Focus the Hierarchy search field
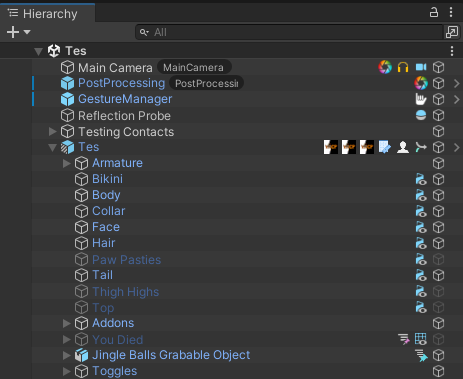 (x=289, y=32)
